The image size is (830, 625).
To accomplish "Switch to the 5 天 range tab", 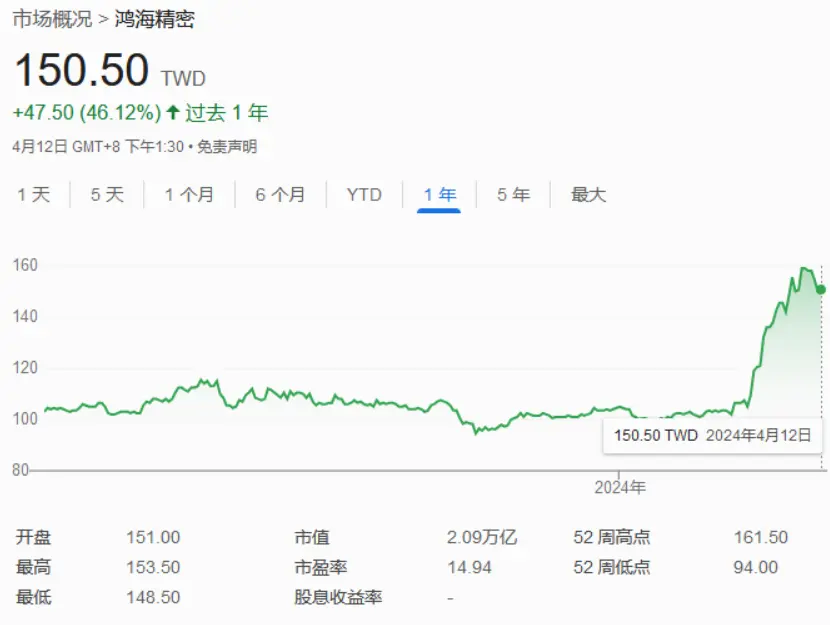I will tap(107, 195).
